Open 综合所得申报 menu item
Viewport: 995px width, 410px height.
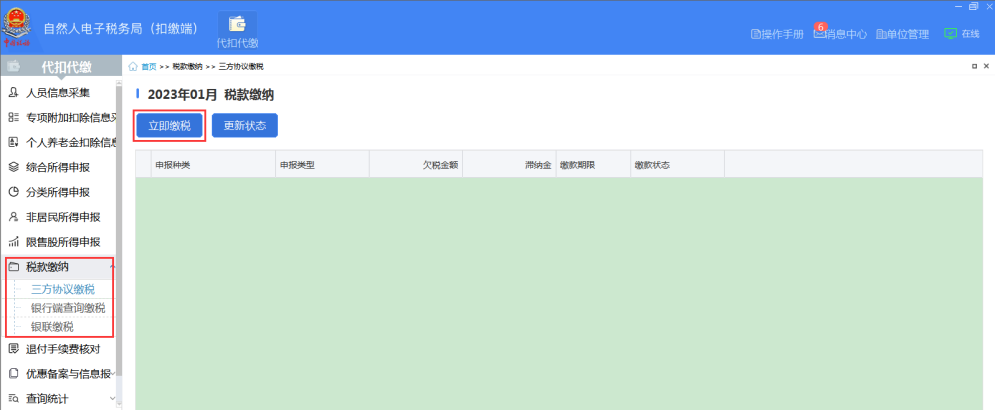coord(58,168)
